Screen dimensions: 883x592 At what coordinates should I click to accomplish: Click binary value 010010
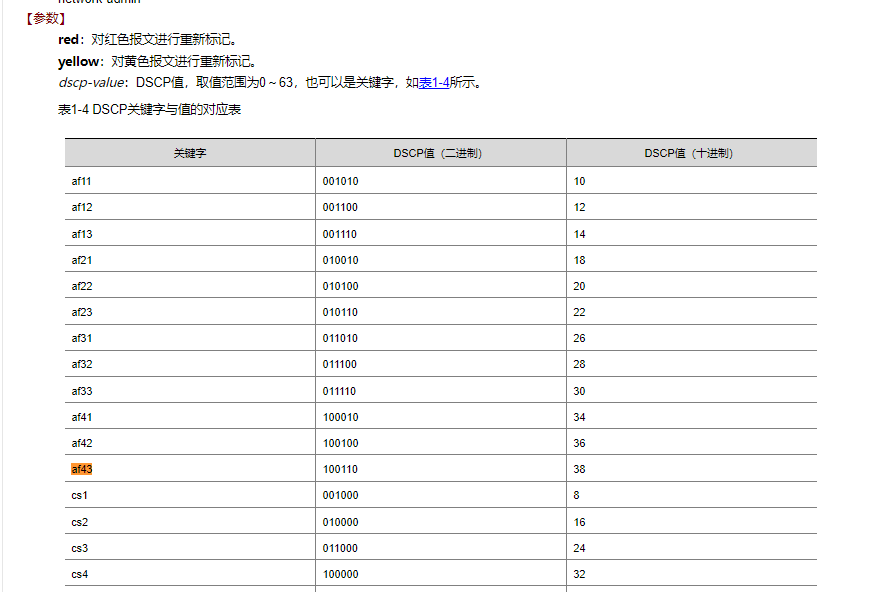(340, 260)
